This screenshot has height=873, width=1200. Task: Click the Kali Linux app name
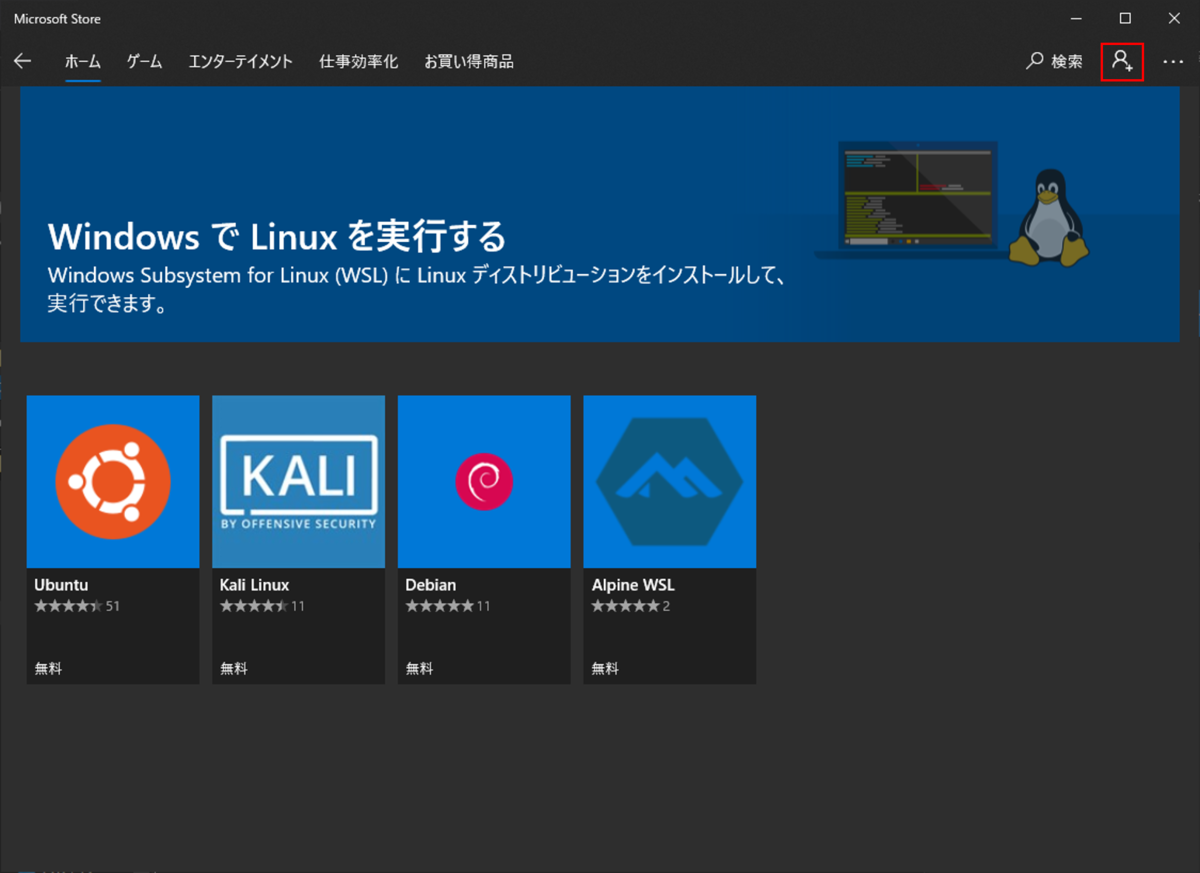[254, 585]
